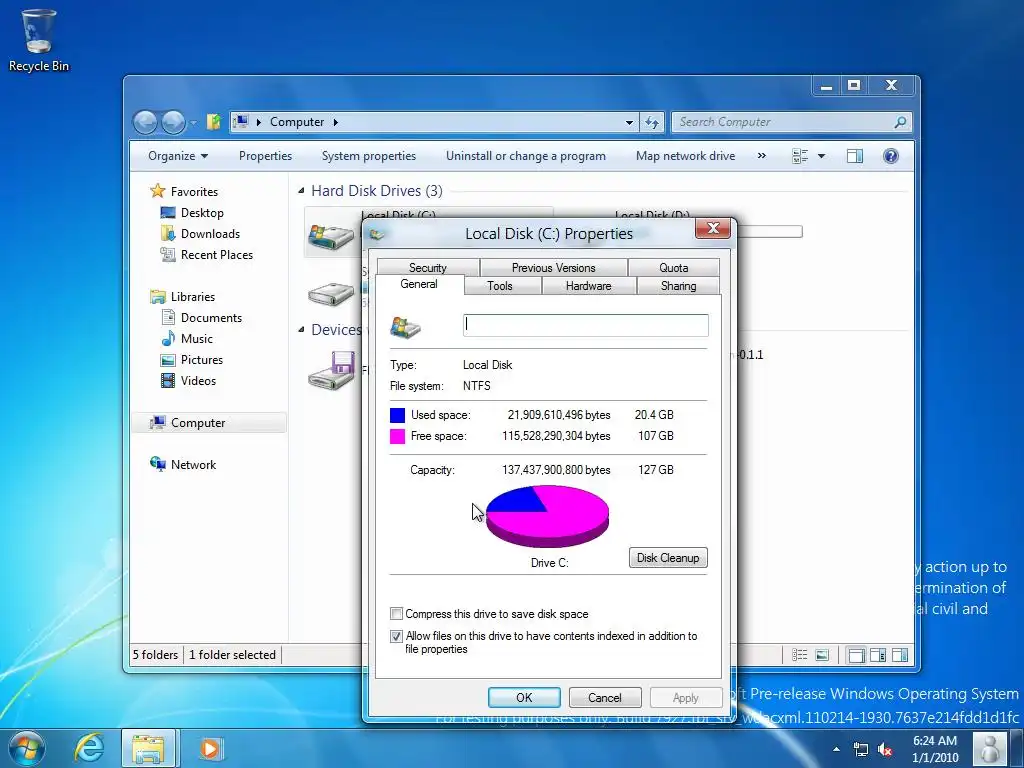Click the Forward arrow in Explorer
The height and width of the screenshot is (768, 1024).
(173, 122)
